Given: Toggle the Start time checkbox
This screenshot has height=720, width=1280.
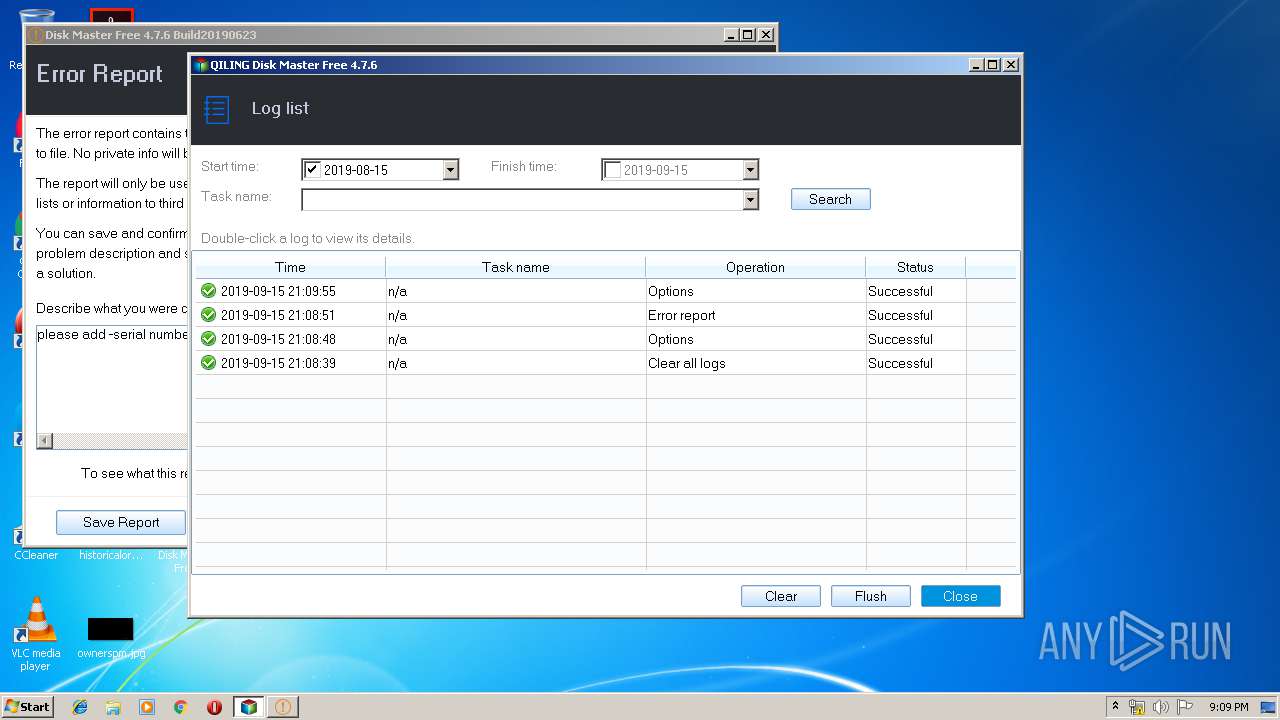Looking at the screenshot, I should 312,169.
